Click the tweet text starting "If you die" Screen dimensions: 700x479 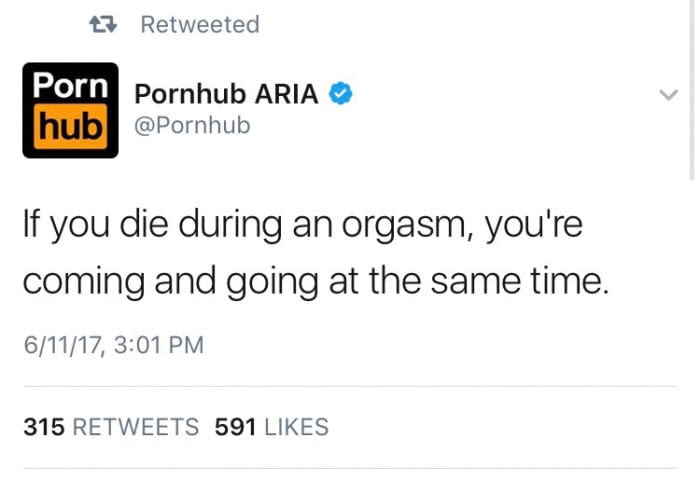pos(316,252)
